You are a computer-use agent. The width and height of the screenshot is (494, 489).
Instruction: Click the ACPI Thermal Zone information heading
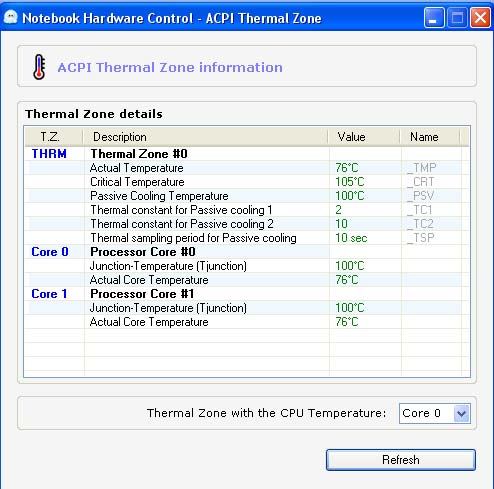tap(170, 67)
